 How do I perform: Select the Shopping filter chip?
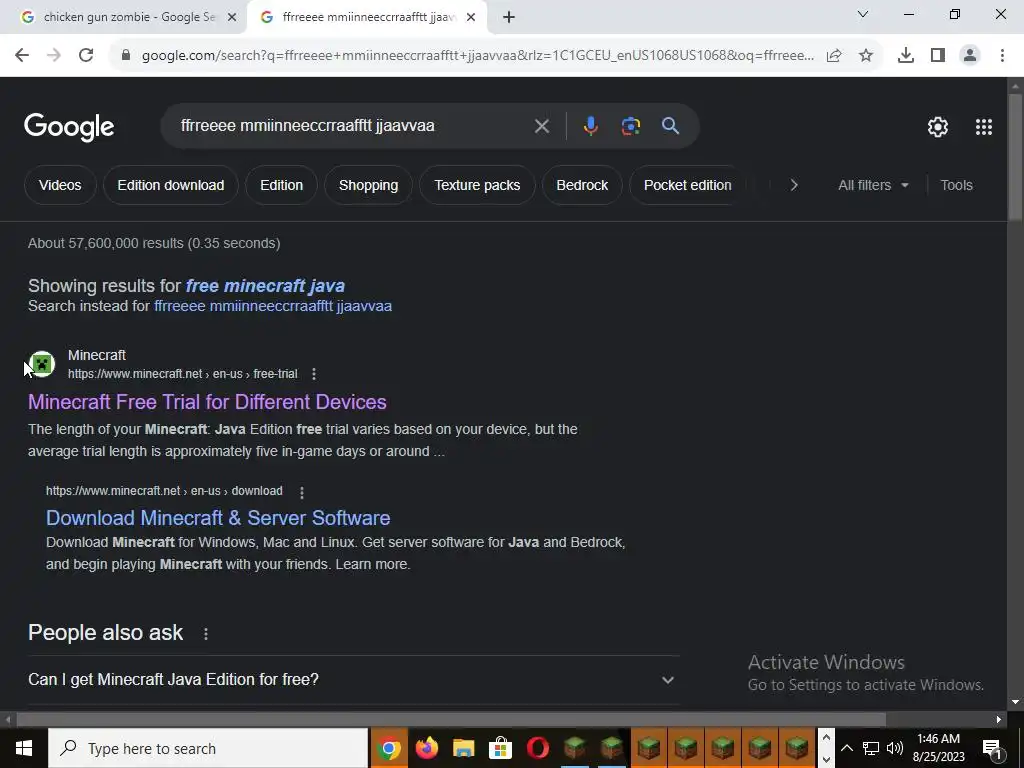tap(368, 185)
